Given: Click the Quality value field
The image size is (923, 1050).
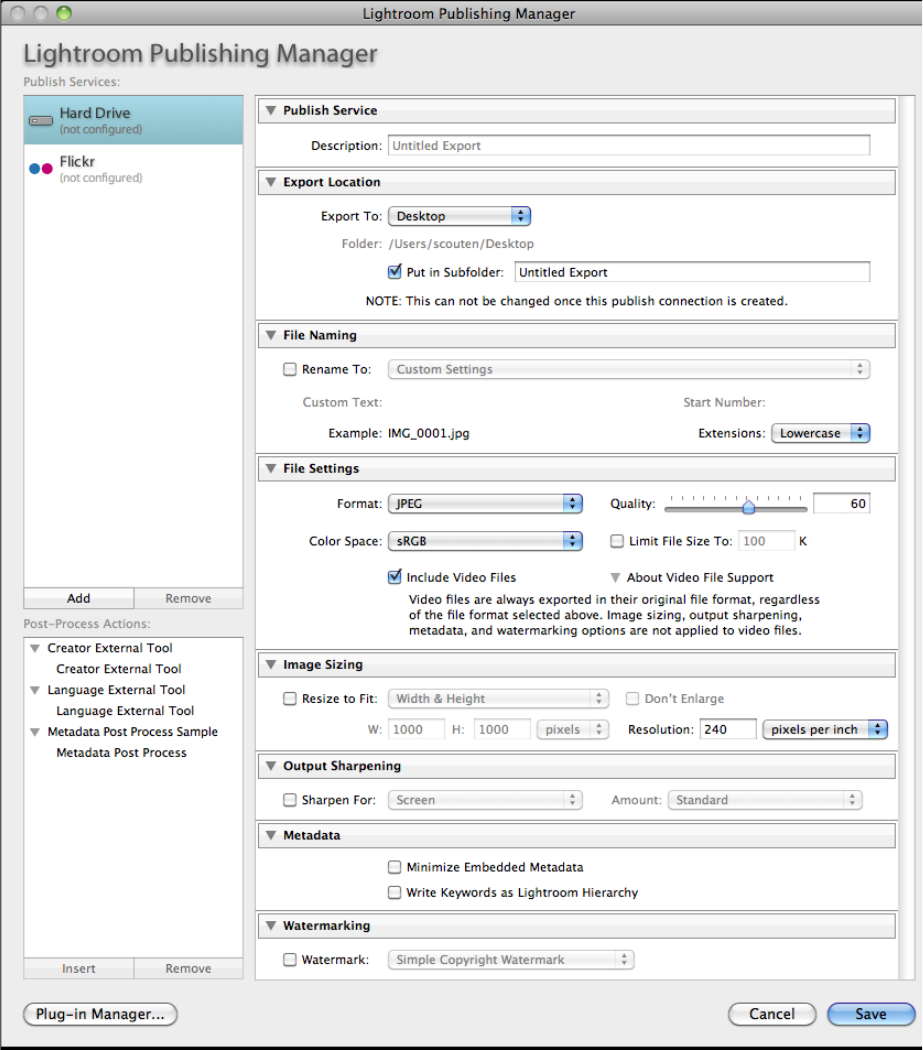Looking at the screenshot, I should (x=841, y=504).
